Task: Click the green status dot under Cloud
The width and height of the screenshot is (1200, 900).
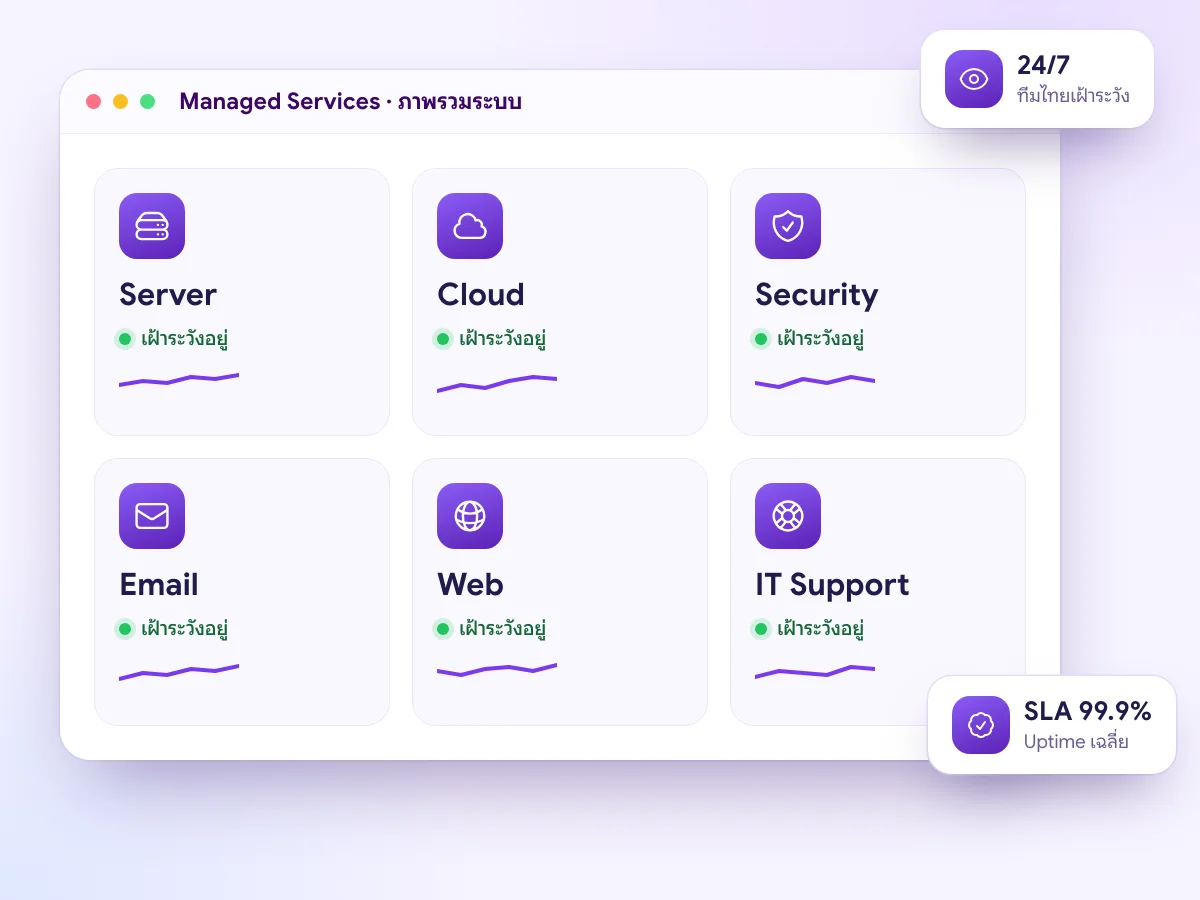Action: [x=443, y=339]
